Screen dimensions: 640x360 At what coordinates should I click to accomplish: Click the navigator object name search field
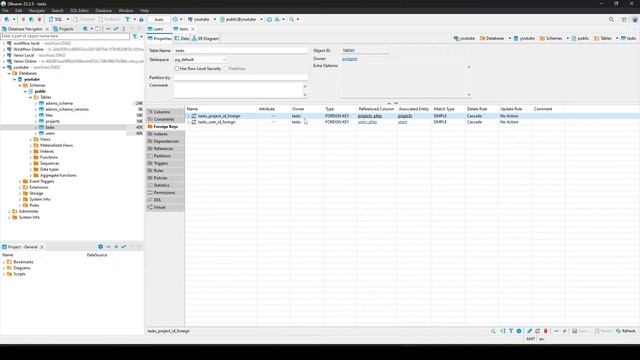[x=65, y=36]
